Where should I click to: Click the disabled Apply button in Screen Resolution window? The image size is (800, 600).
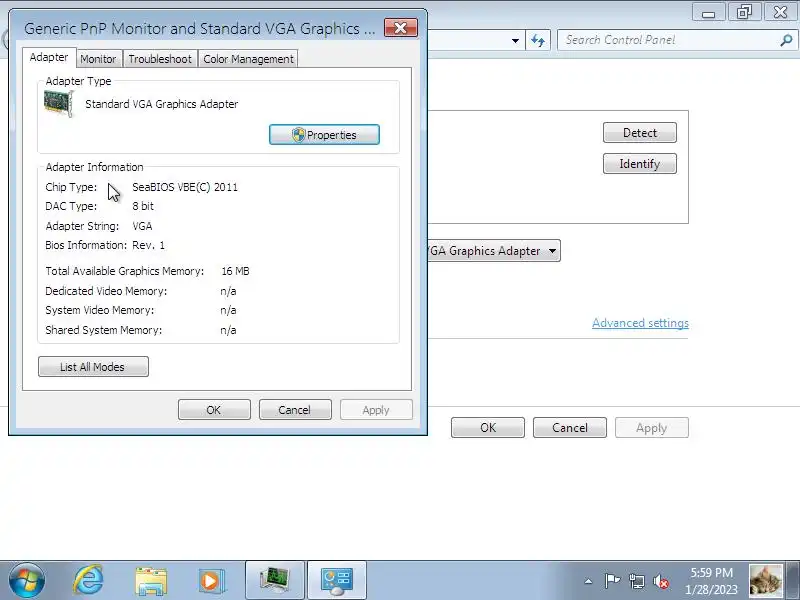pos(652,428)
